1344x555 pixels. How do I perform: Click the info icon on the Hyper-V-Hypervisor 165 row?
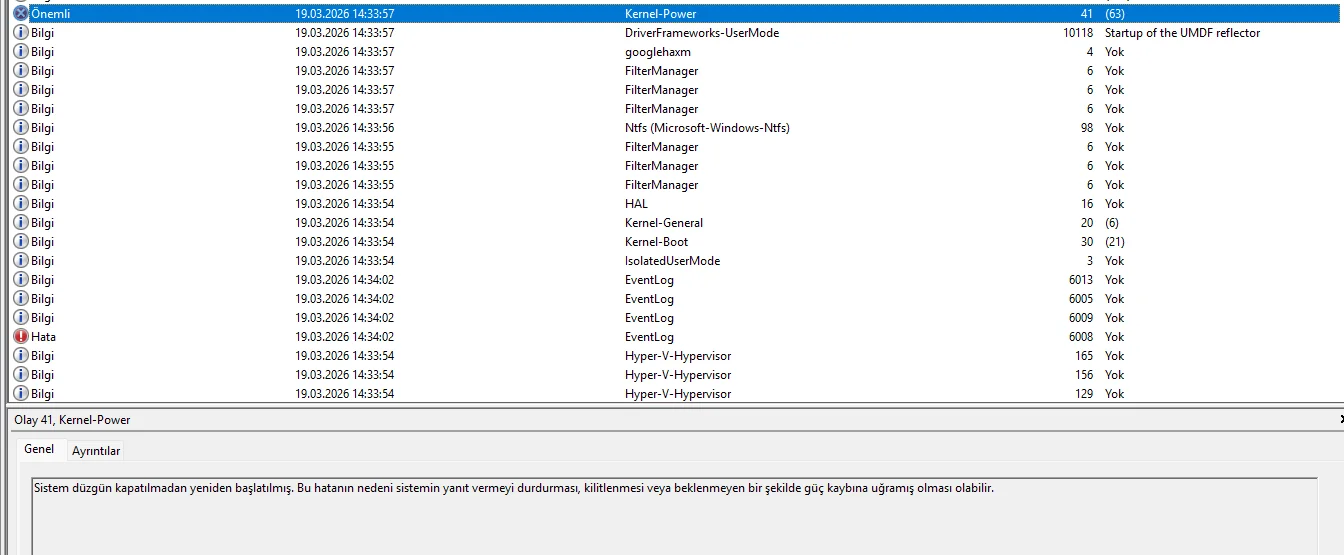point(21,356)
